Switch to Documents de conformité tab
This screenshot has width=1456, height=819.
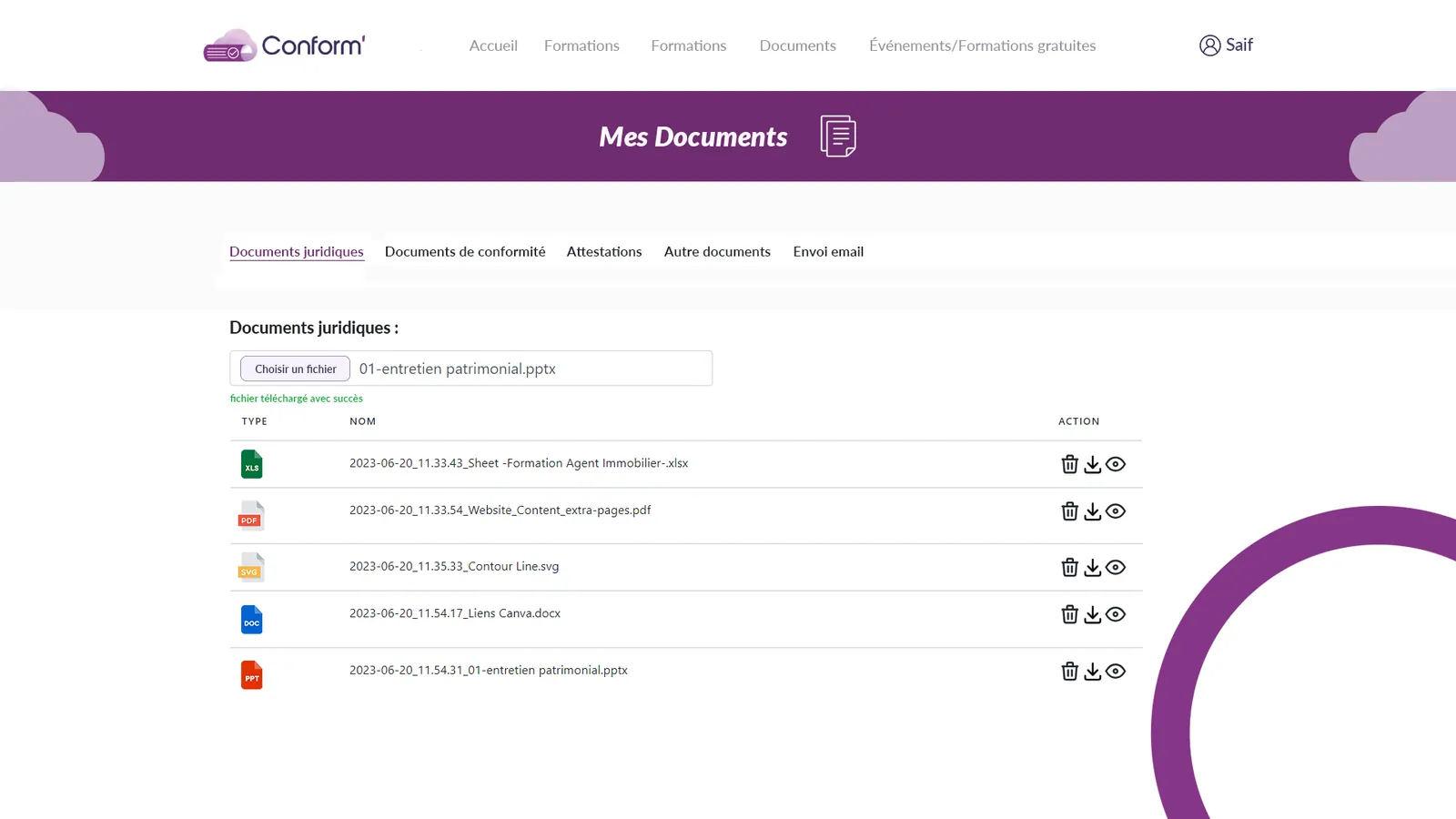coord(465,252)
